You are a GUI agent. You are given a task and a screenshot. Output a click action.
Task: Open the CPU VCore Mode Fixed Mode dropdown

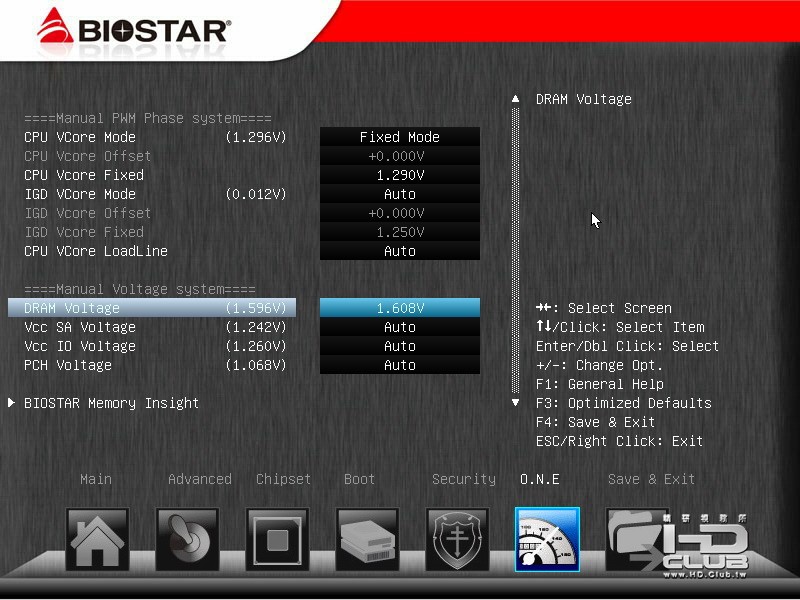coord(399,137)
